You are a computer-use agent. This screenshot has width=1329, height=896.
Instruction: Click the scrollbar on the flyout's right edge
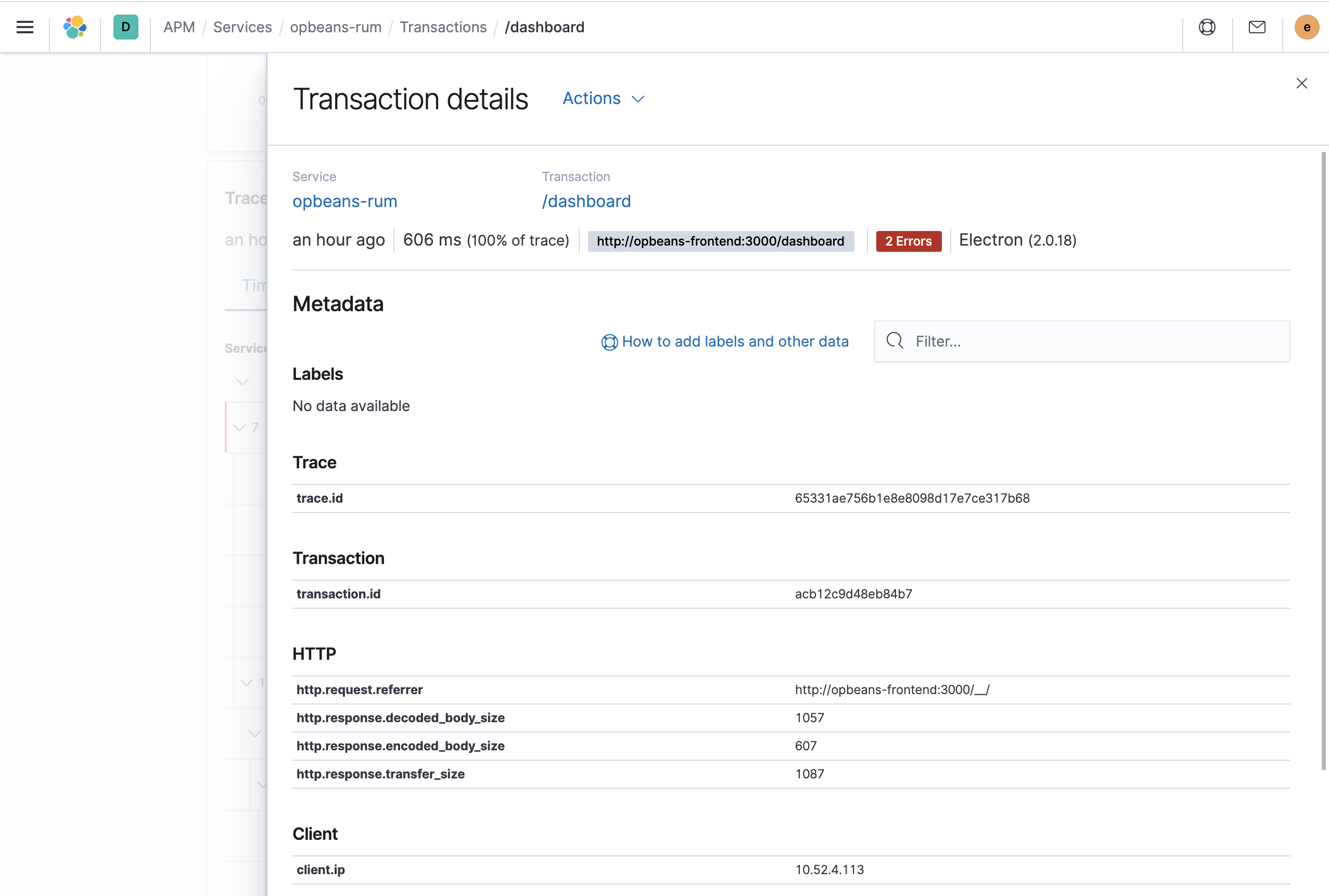point(1324,457)
